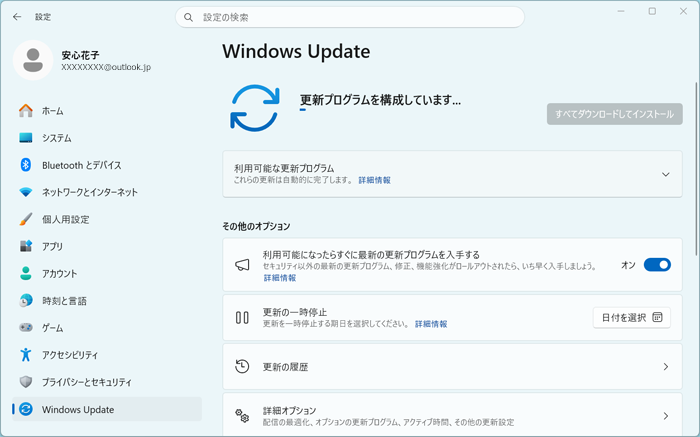Click the megaphone icon for latest updates
The image size is (700, 437).
point(242,265)
